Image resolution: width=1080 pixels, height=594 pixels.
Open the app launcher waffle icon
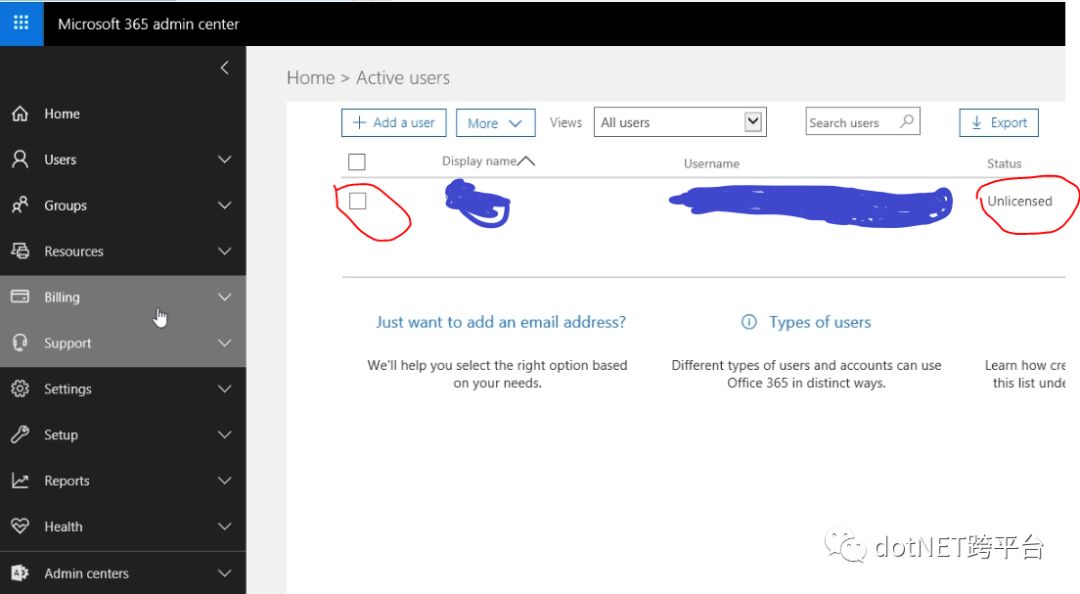[x=21, y=23]
